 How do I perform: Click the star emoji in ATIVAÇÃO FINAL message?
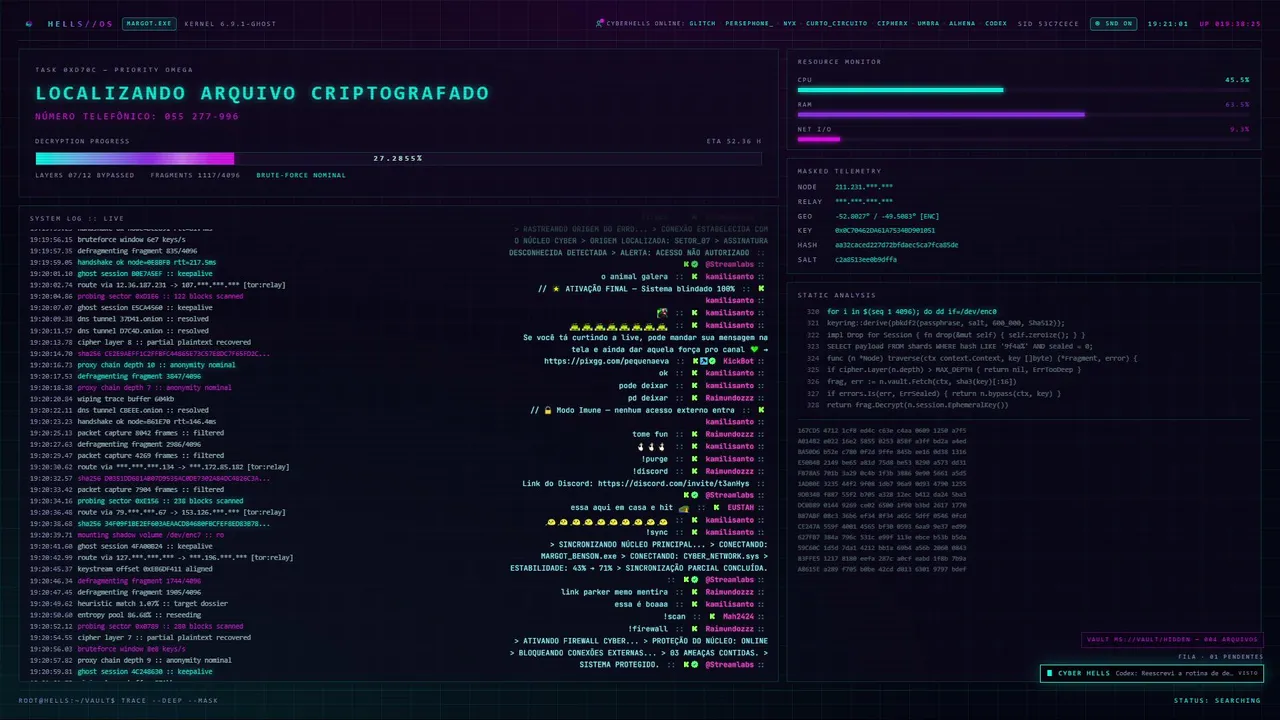pyautogui.click(x=555, y=288)
